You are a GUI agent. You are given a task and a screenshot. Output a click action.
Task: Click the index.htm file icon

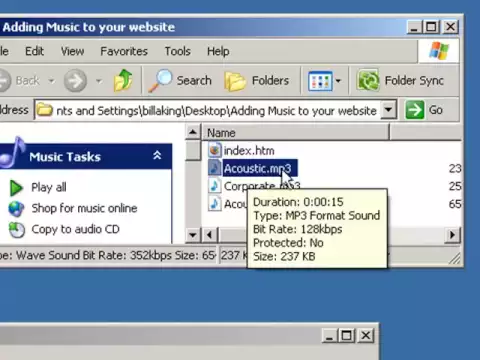tap(215, 150)
